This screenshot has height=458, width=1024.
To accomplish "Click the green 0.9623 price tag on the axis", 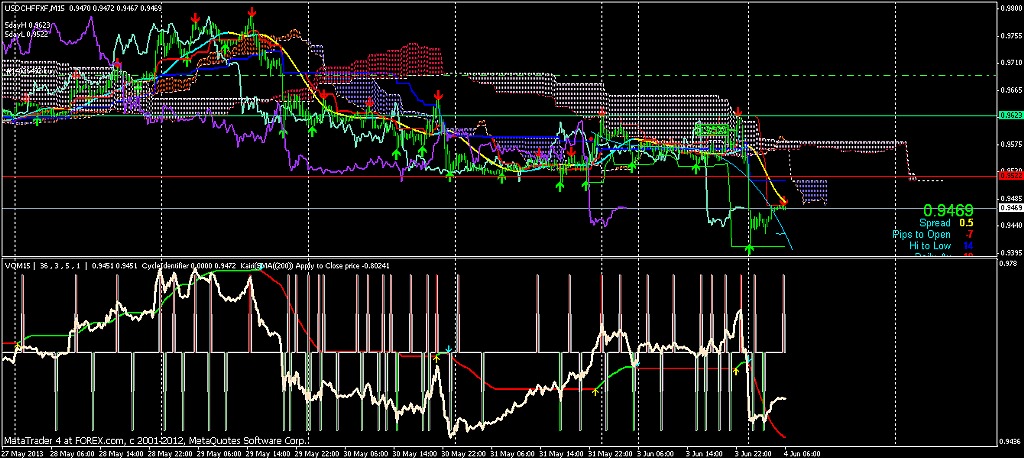I will (x=1008, y=115).
